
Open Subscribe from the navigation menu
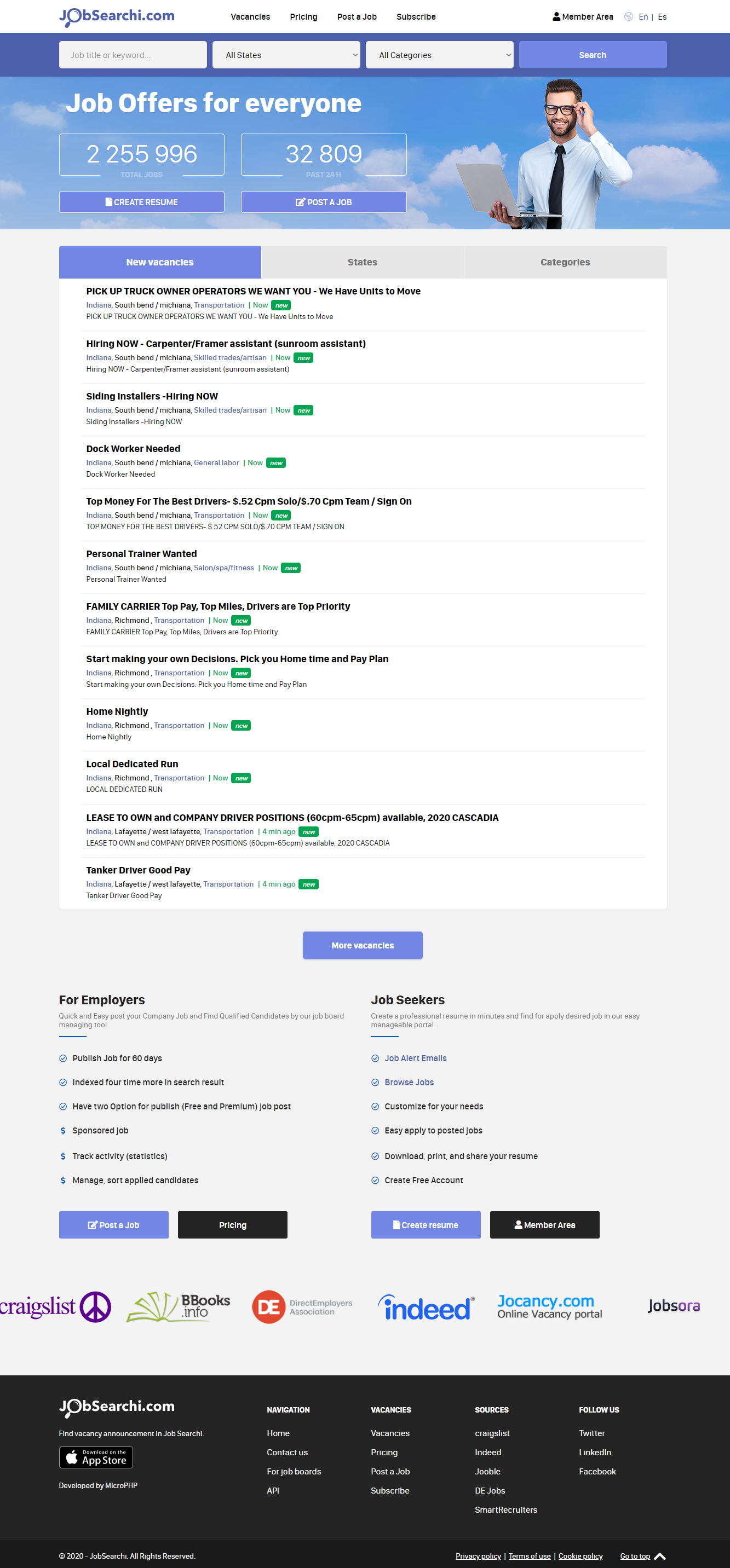point(416,16)
